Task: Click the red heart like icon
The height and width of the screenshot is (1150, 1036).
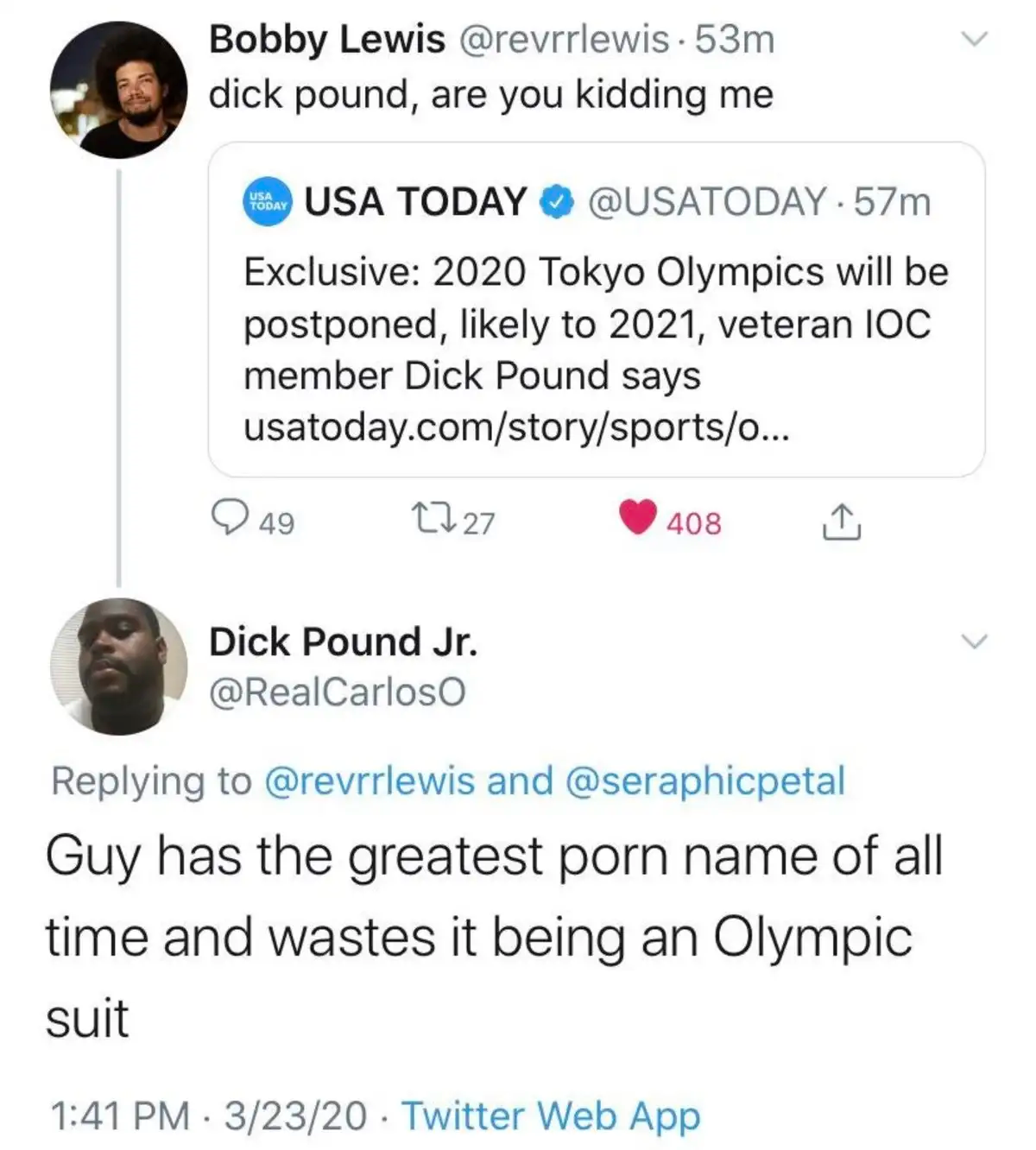Action: point(637,518)
